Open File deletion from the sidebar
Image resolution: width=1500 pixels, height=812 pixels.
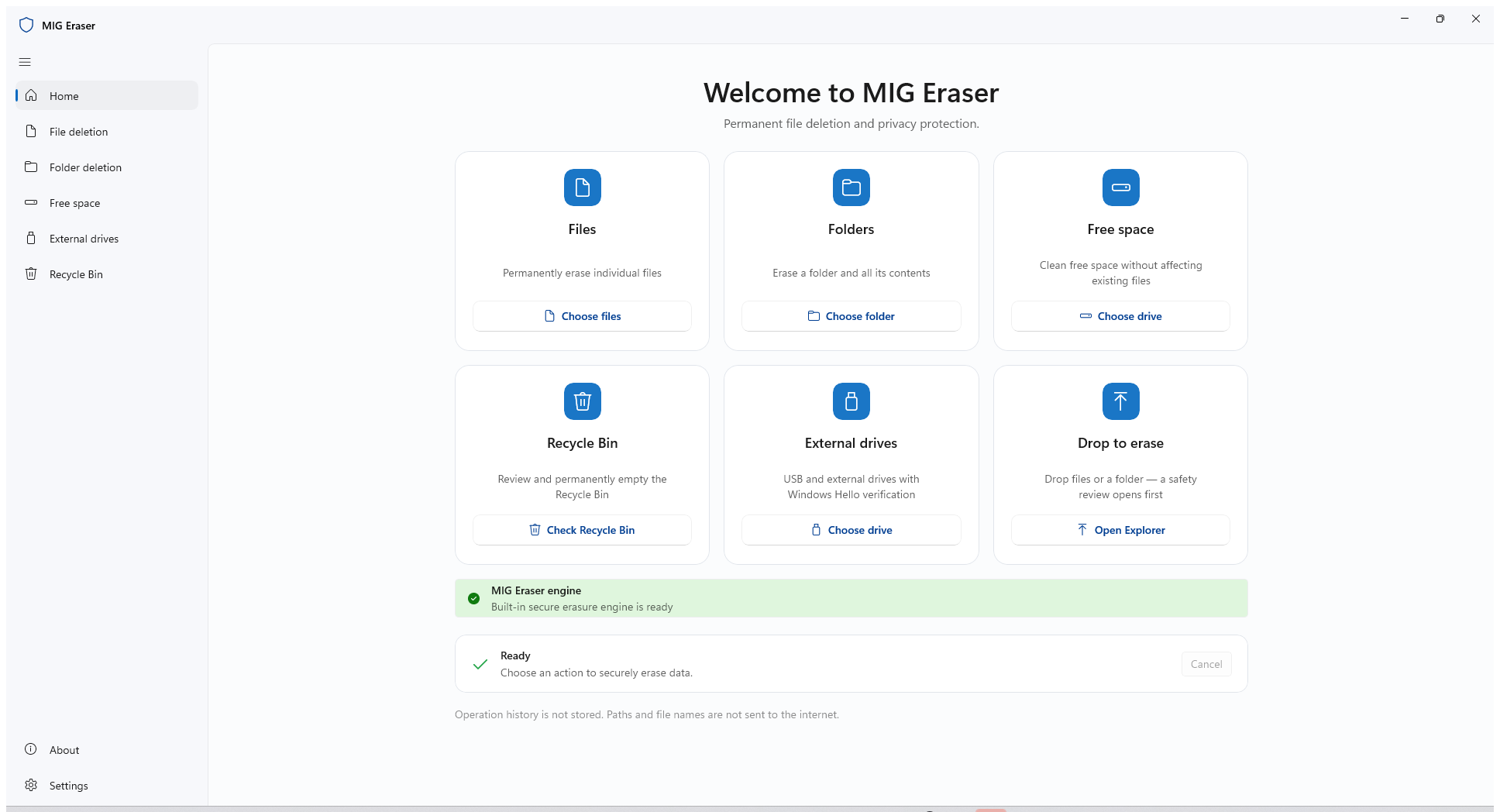tap(107, 132)
